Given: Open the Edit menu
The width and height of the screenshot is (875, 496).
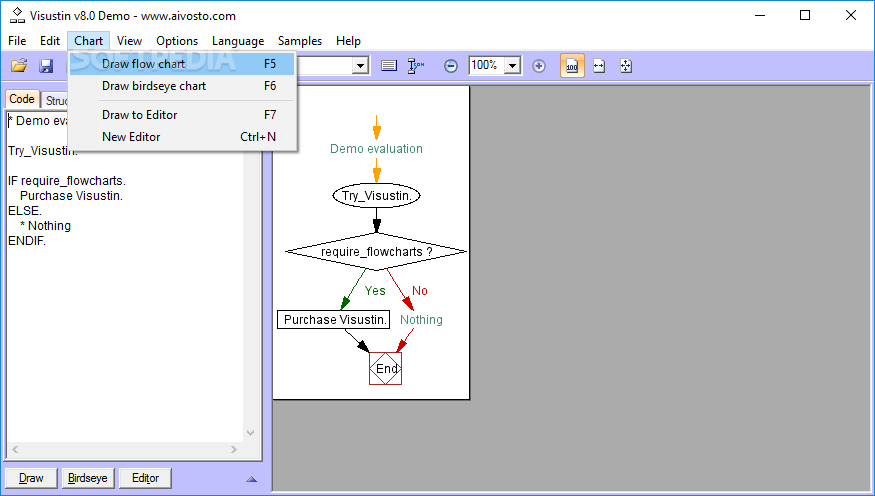Looking at the screenshot, I should point(50,41).
